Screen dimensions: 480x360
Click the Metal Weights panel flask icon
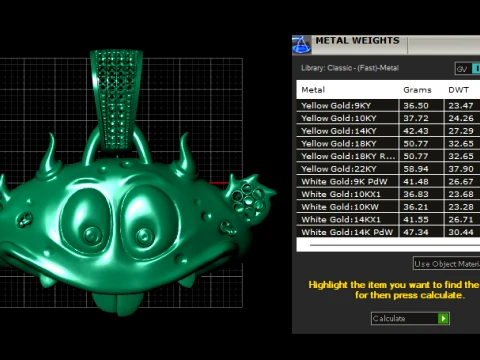[302, 45]
